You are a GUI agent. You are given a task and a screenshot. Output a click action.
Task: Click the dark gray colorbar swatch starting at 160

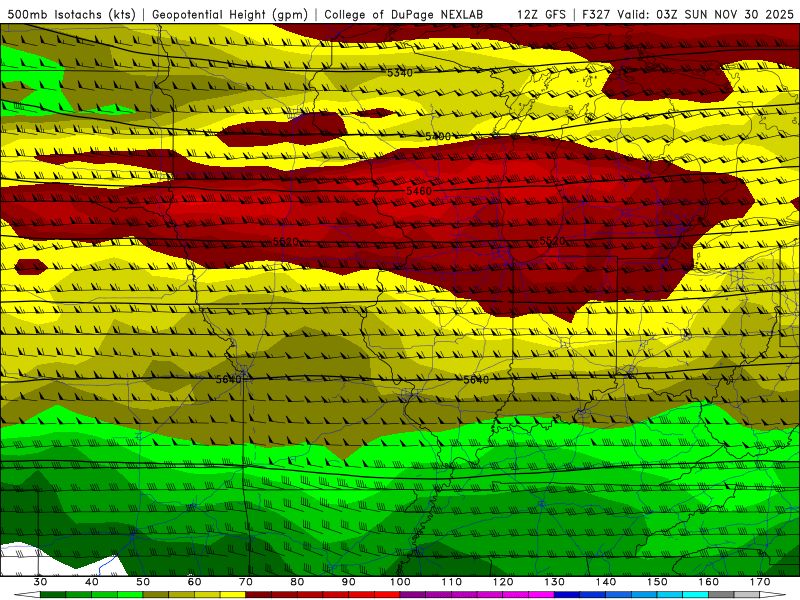[x=721, y=595]
